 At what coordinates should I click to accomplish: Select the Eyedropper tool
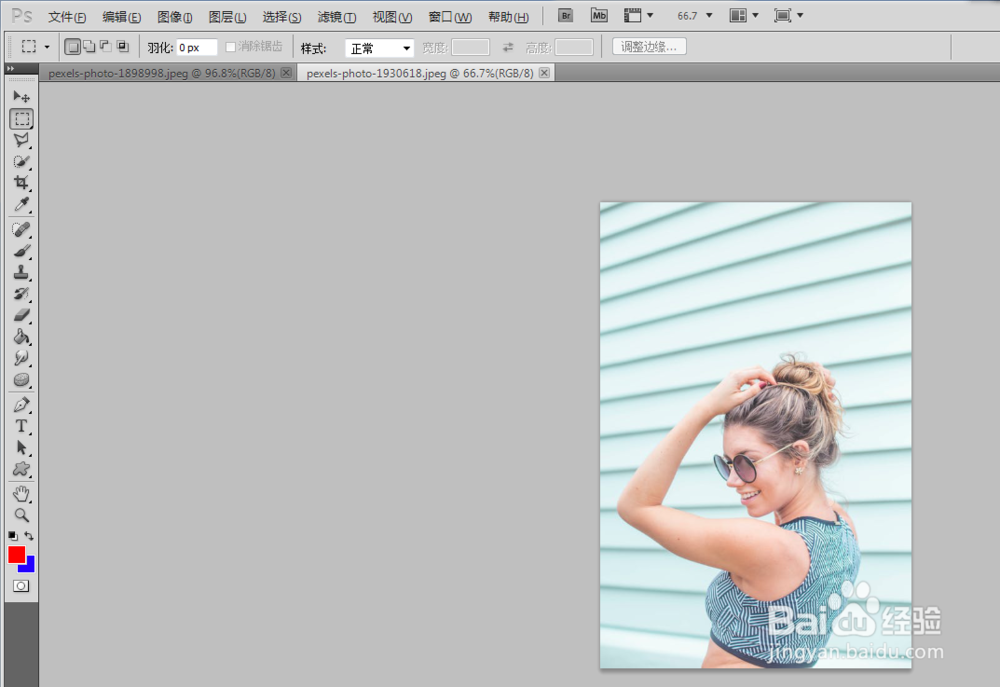click(x=22, y=204)
